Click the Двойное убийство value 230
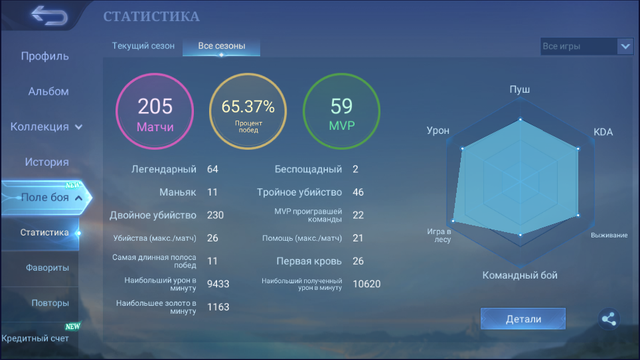The image size is (640, 360). click(x=215, y=215)
